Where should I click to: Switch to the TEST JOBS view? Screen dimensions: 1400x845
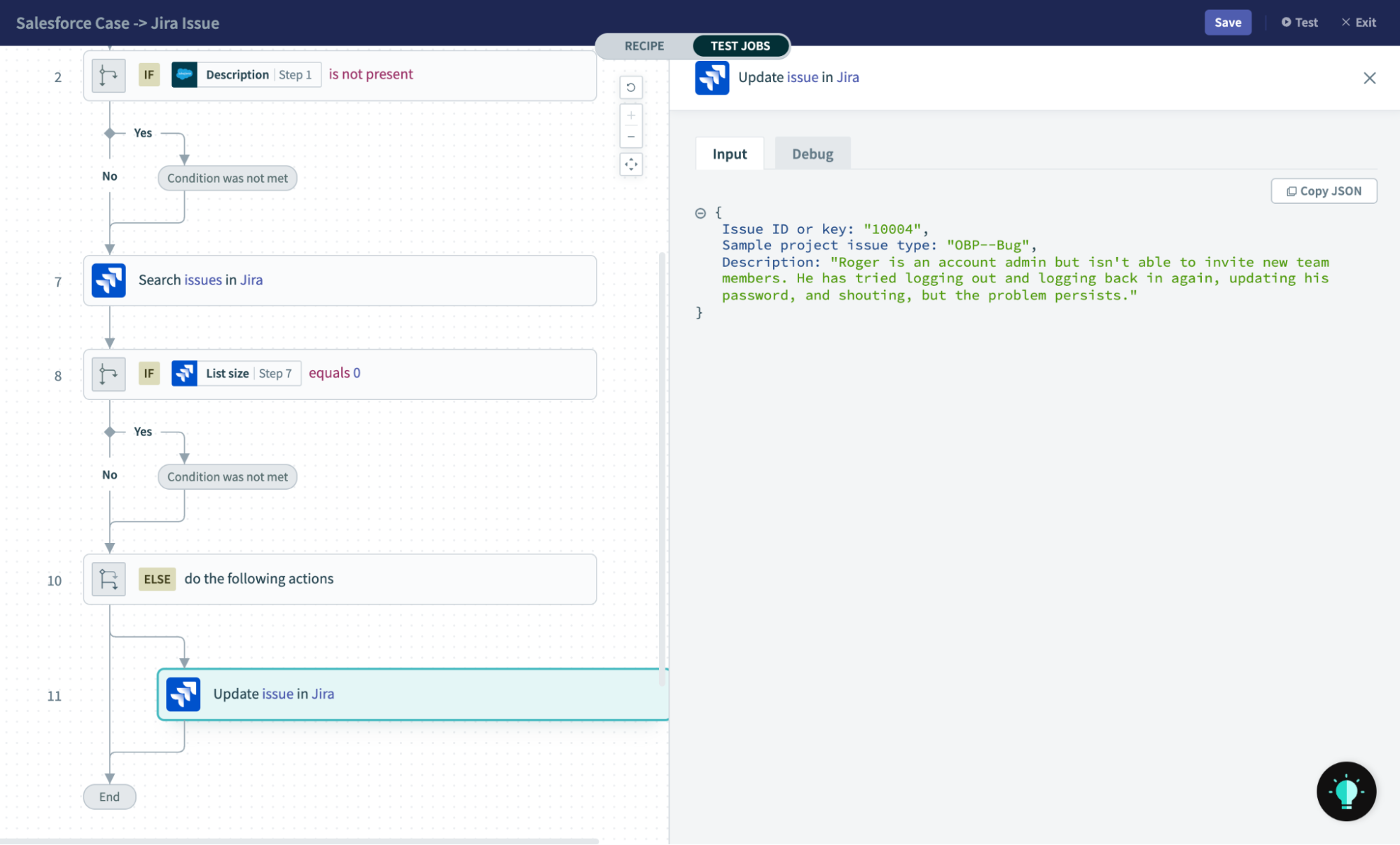(x=740, y=46)
